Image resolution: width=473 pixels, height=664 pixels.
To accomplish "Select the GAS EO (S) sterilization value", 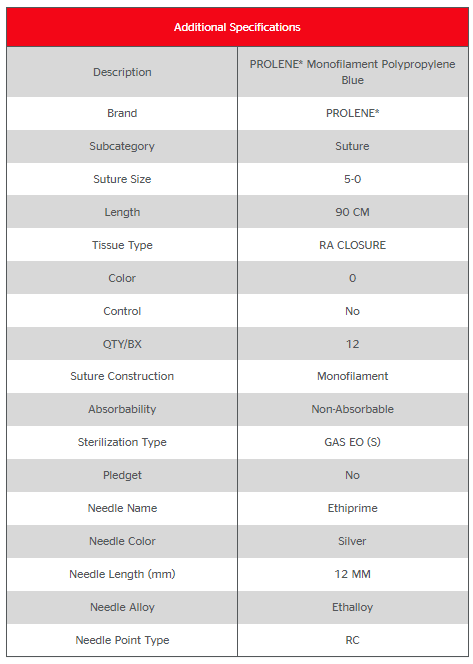I will point(352,442).
